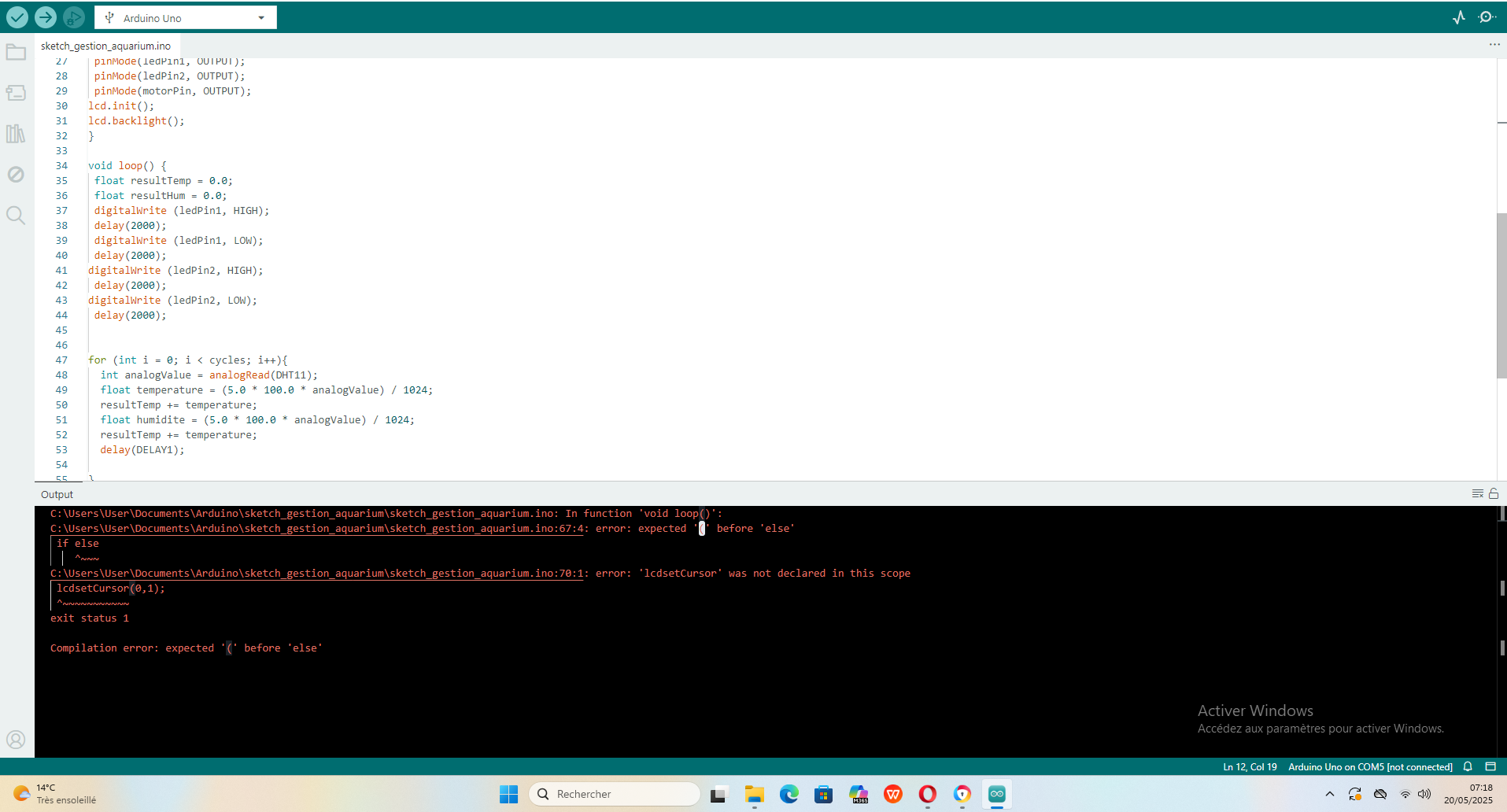Screen dimensions: 1507x812
Task: Open the volume speaker tray icon
Action: pyautogui.click(x=1424, y=794)
